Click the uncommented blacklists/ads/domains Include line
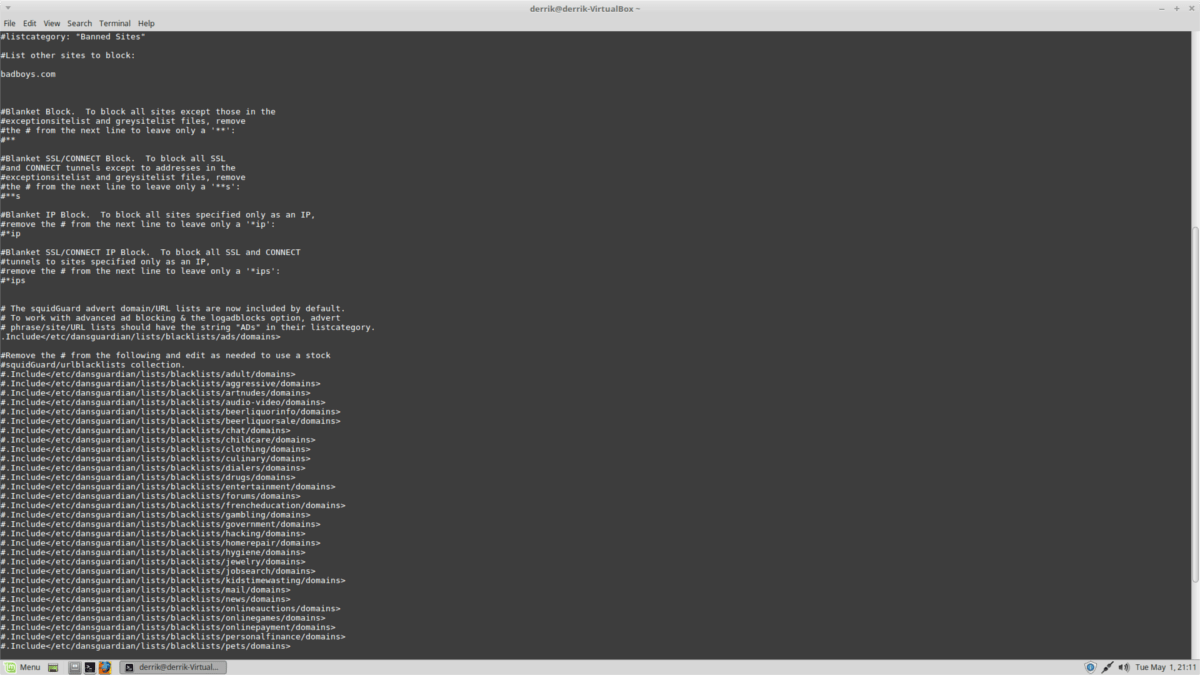This screenshot has width=1200, height=675. pyautogui.click(x=140, y=337)
